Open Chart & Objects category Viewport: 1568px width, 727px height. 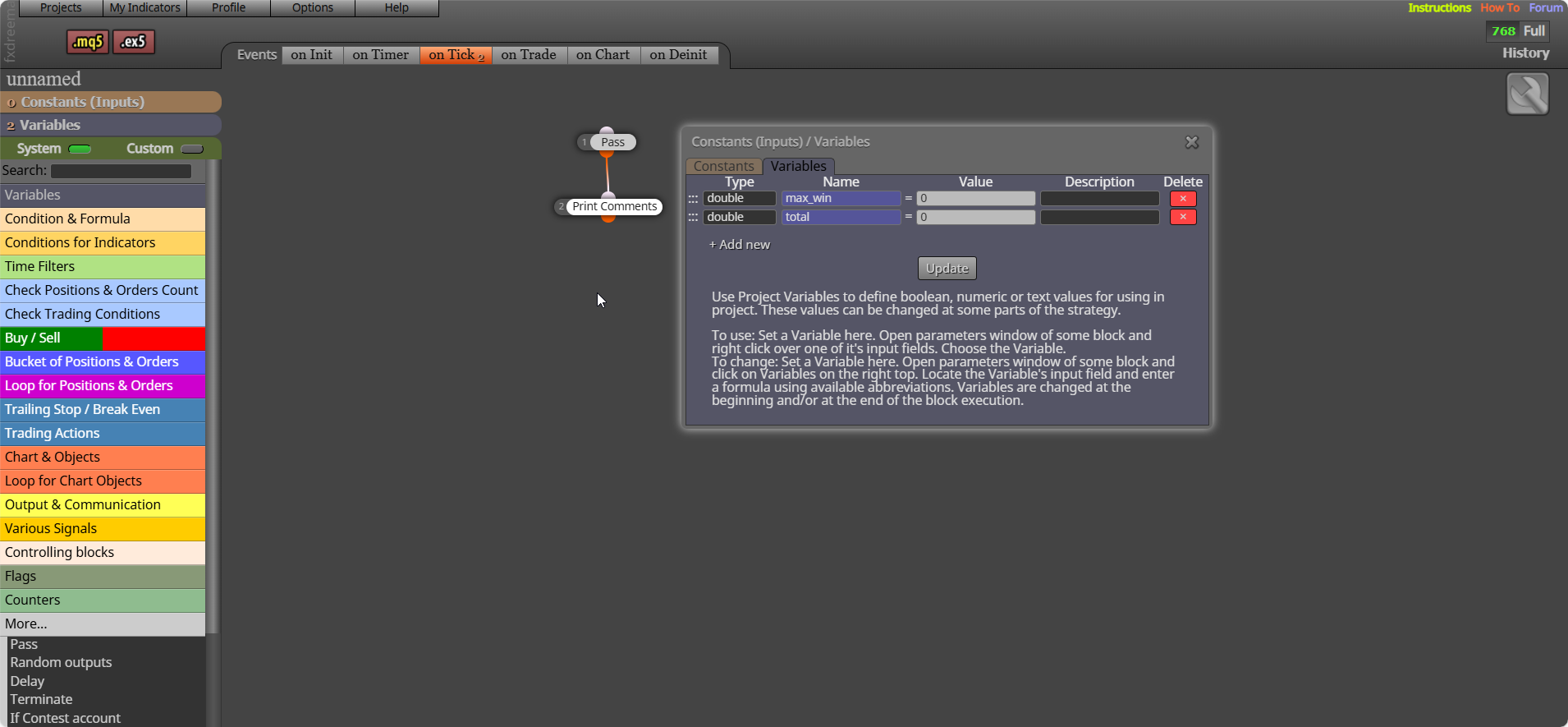(x=103, y=458)
